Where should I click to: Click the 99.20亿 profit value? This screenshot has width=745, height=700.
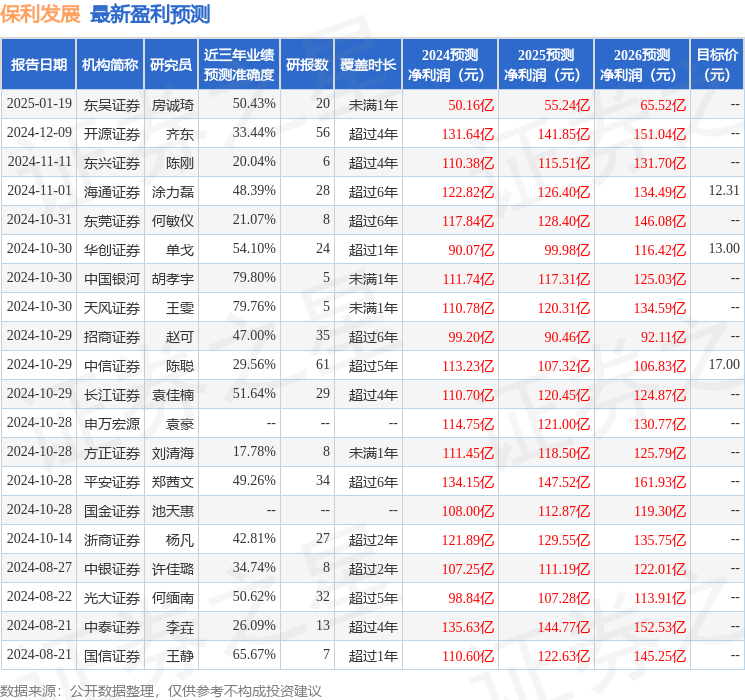tap(471, 337)
